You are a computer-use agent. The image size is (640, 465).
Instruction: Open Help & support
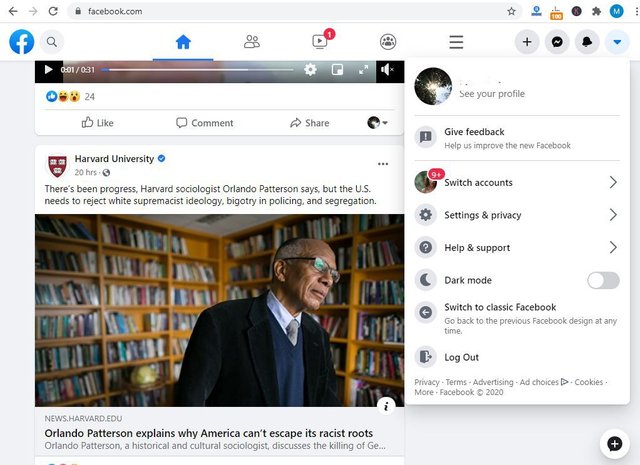[x=517, y=247]
